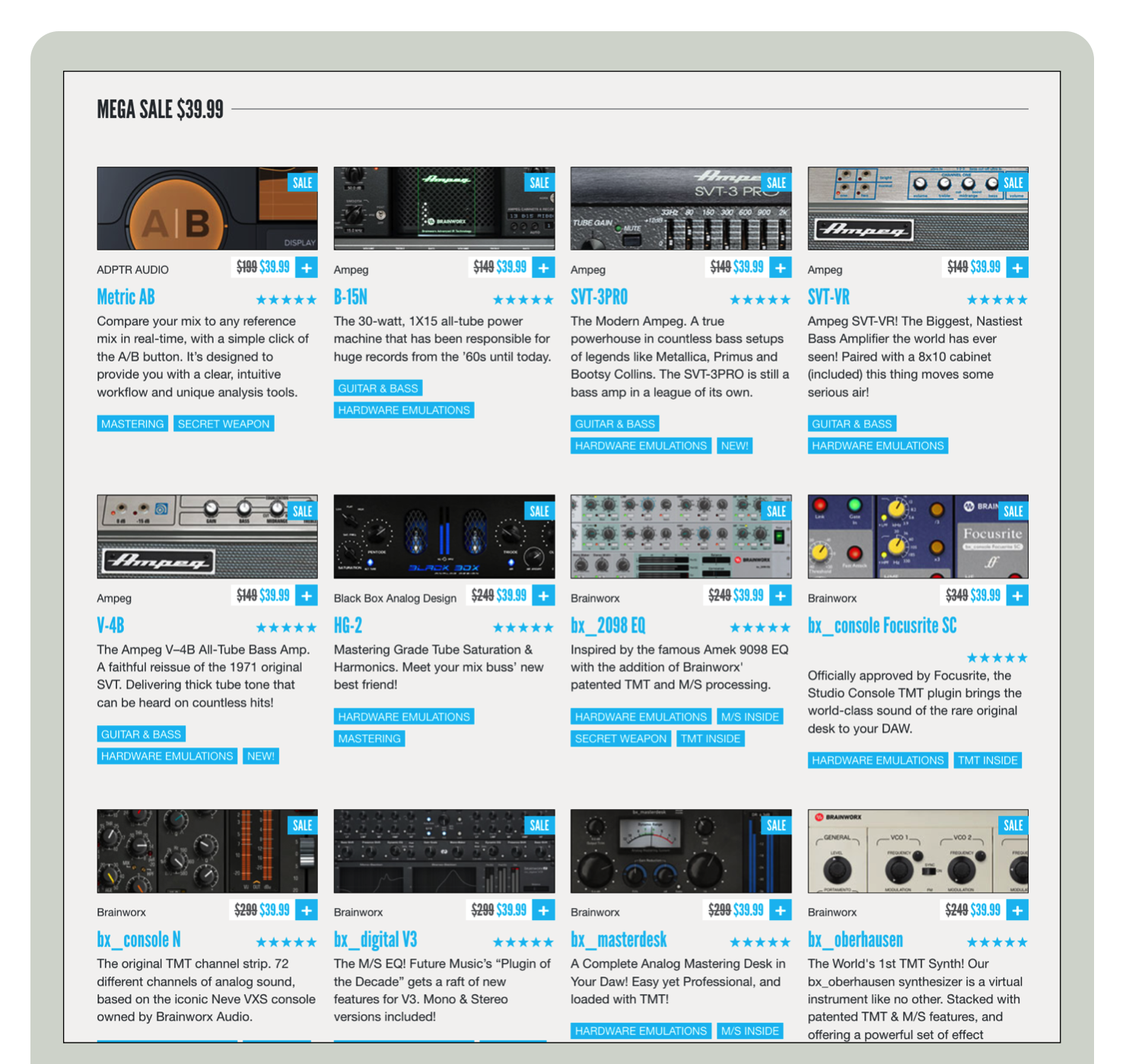Add bx_2098 EQ to cart with plus icon

(781, 595)
